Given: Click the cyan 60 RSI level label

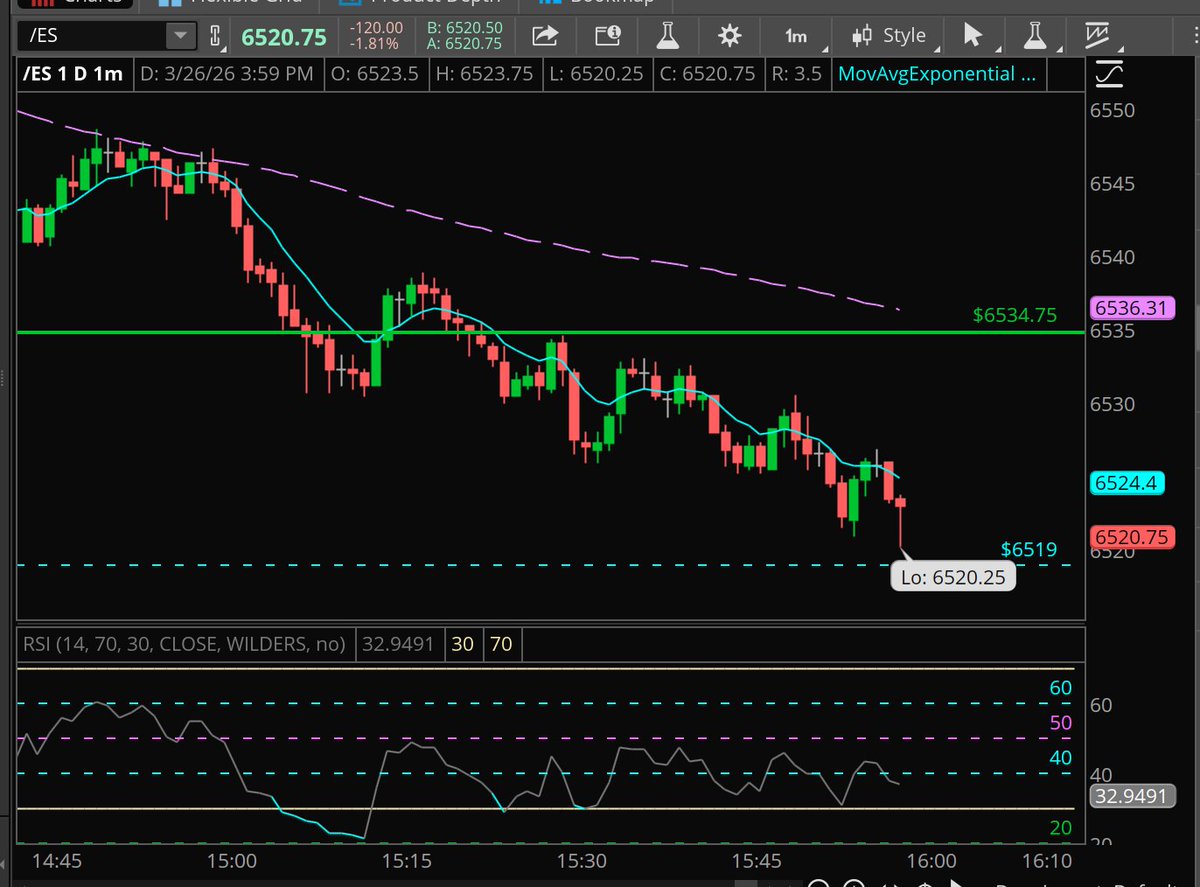Looking at the screenshot, I should click(x=1060, y=688).
